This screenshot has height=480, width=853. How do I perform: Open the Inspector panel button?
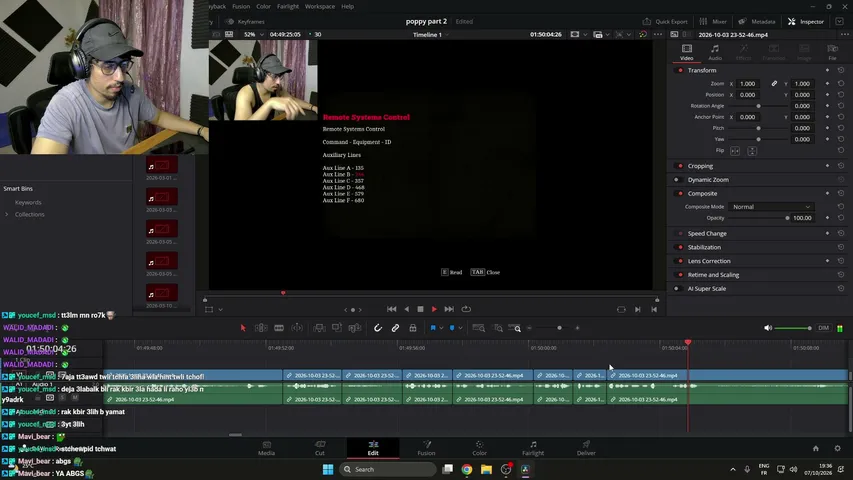[x=806, y=22]
